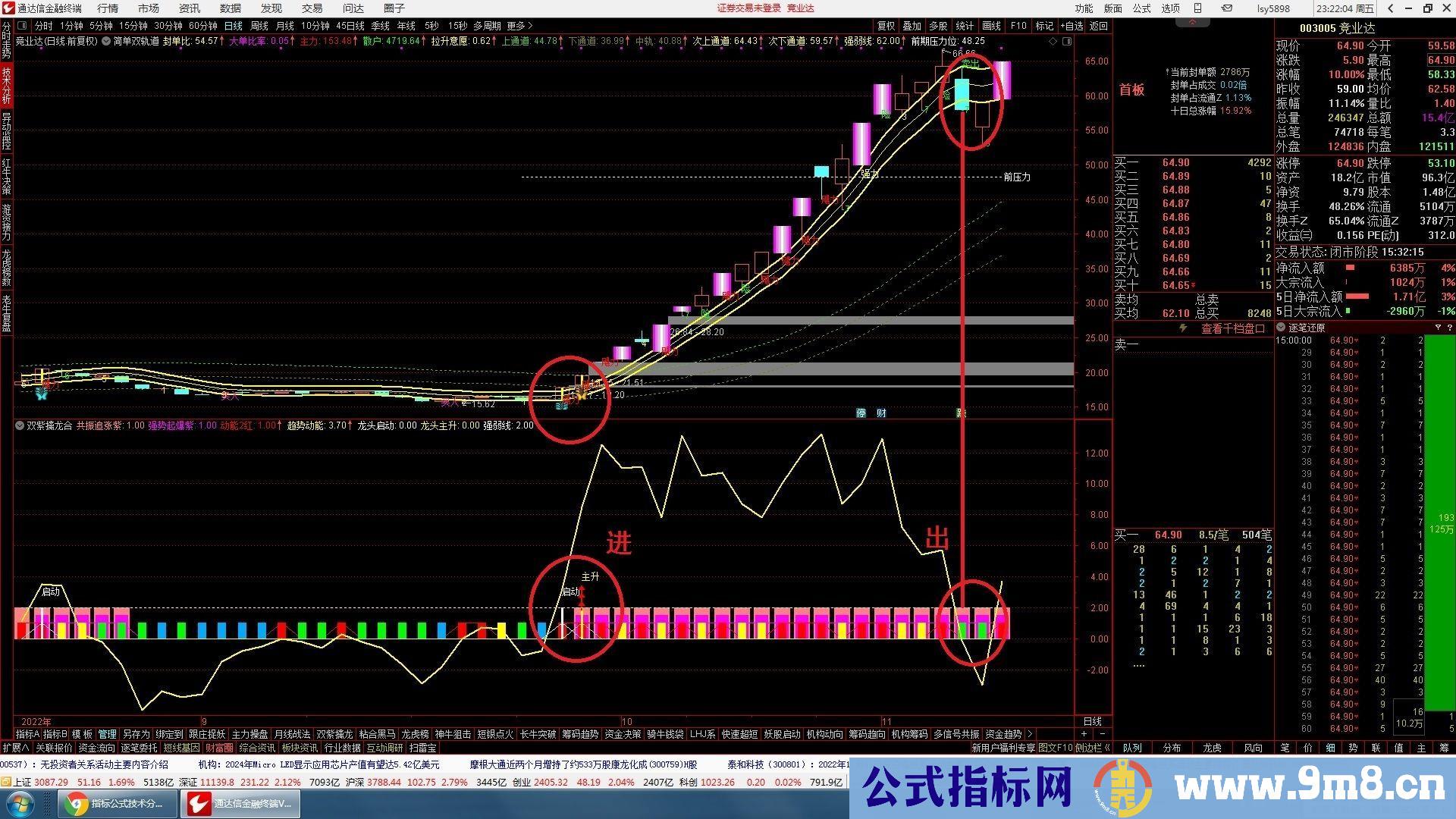Click the 返回 button
The height and width of the screenshot is (819, 1456).
1099,26
